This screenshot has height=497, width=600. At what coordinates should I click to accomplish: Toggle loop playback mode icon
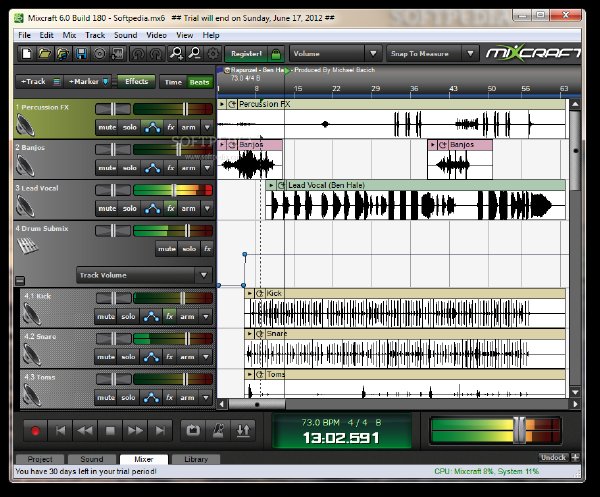click(193, 431)
